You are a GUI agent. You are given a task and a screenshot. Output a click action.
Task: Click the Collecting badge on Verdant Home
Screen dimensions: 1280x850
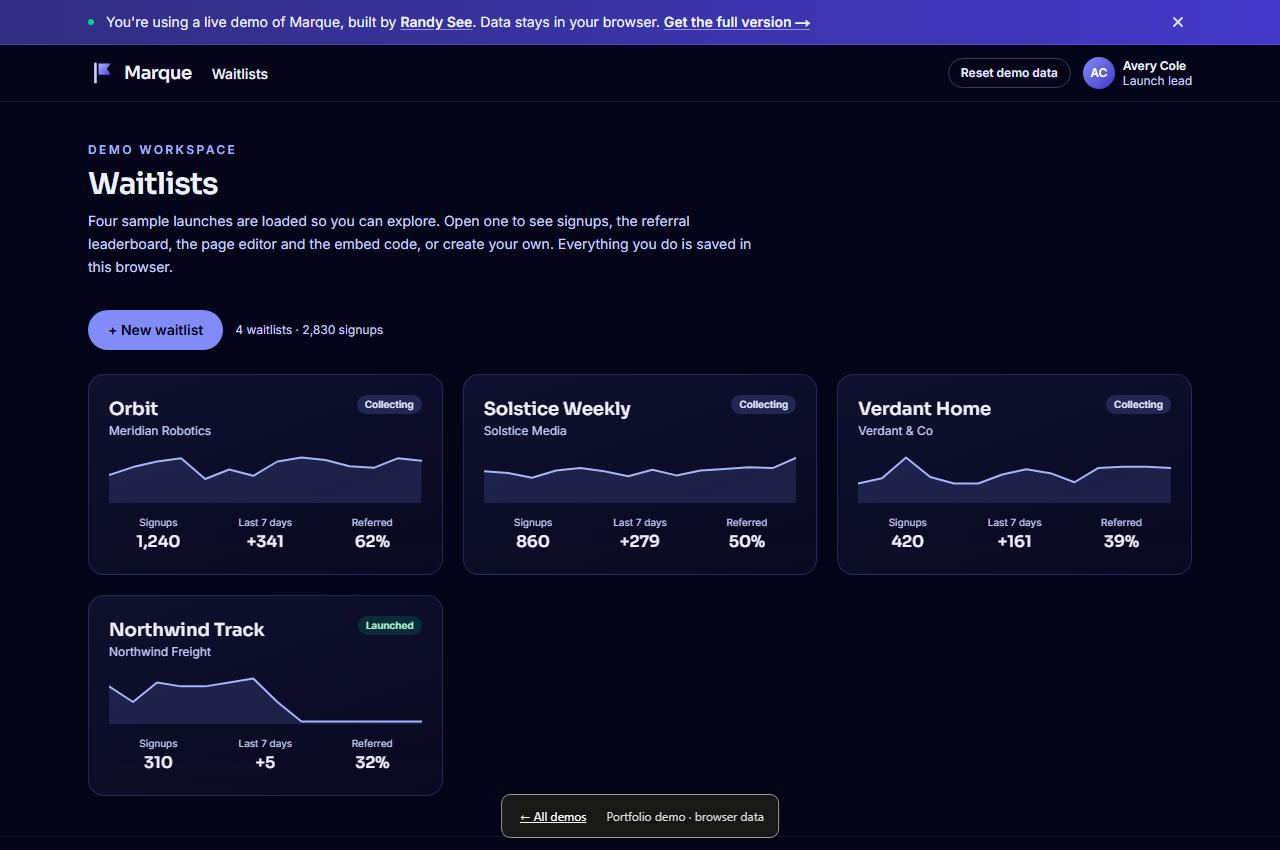(1138, 405)
